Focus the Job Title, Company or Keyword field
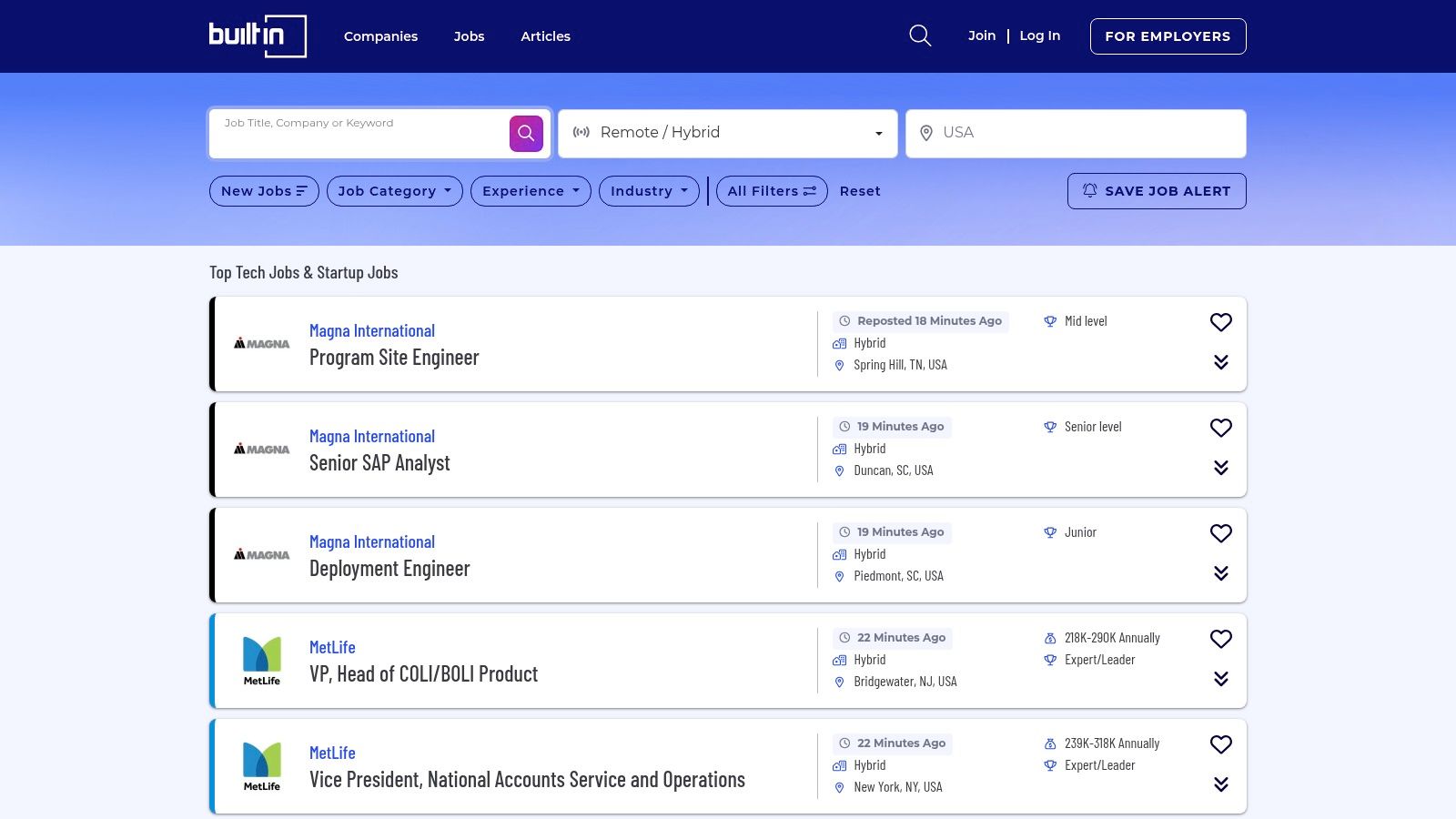 [x=359, y=134]
